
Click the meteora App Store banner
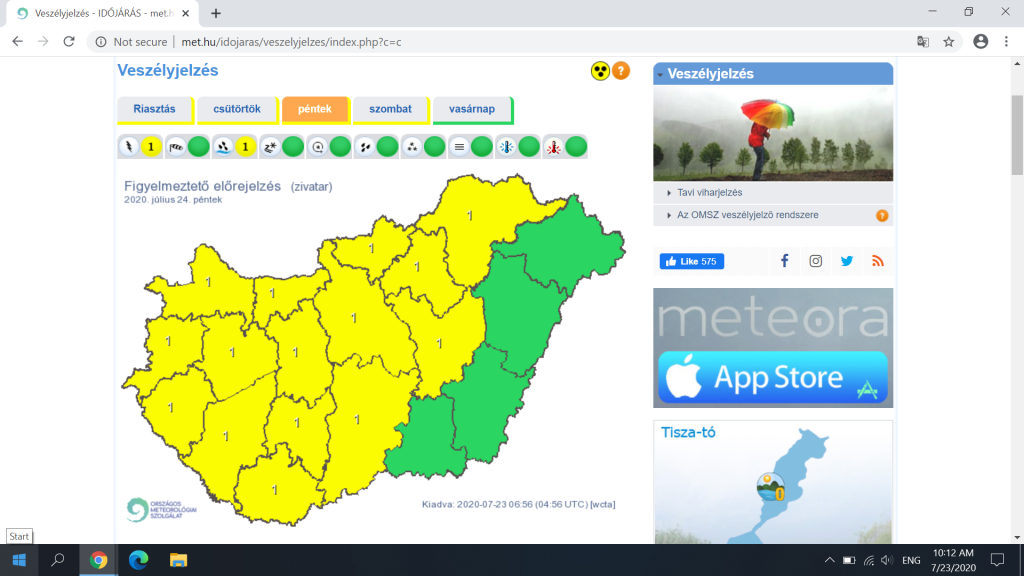coord(773,348)
